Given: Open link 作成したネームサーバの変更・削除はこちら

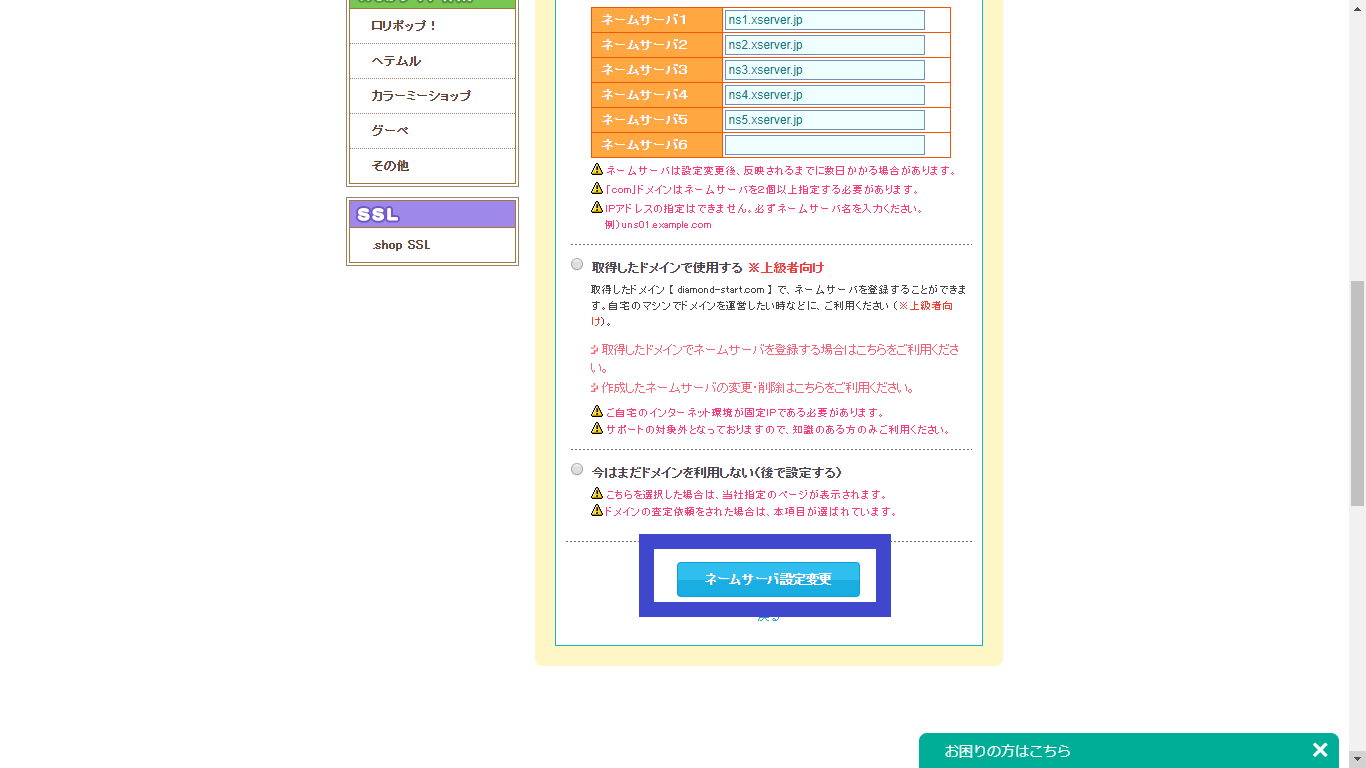Looking at the screenshot, I should click(752, 388).
